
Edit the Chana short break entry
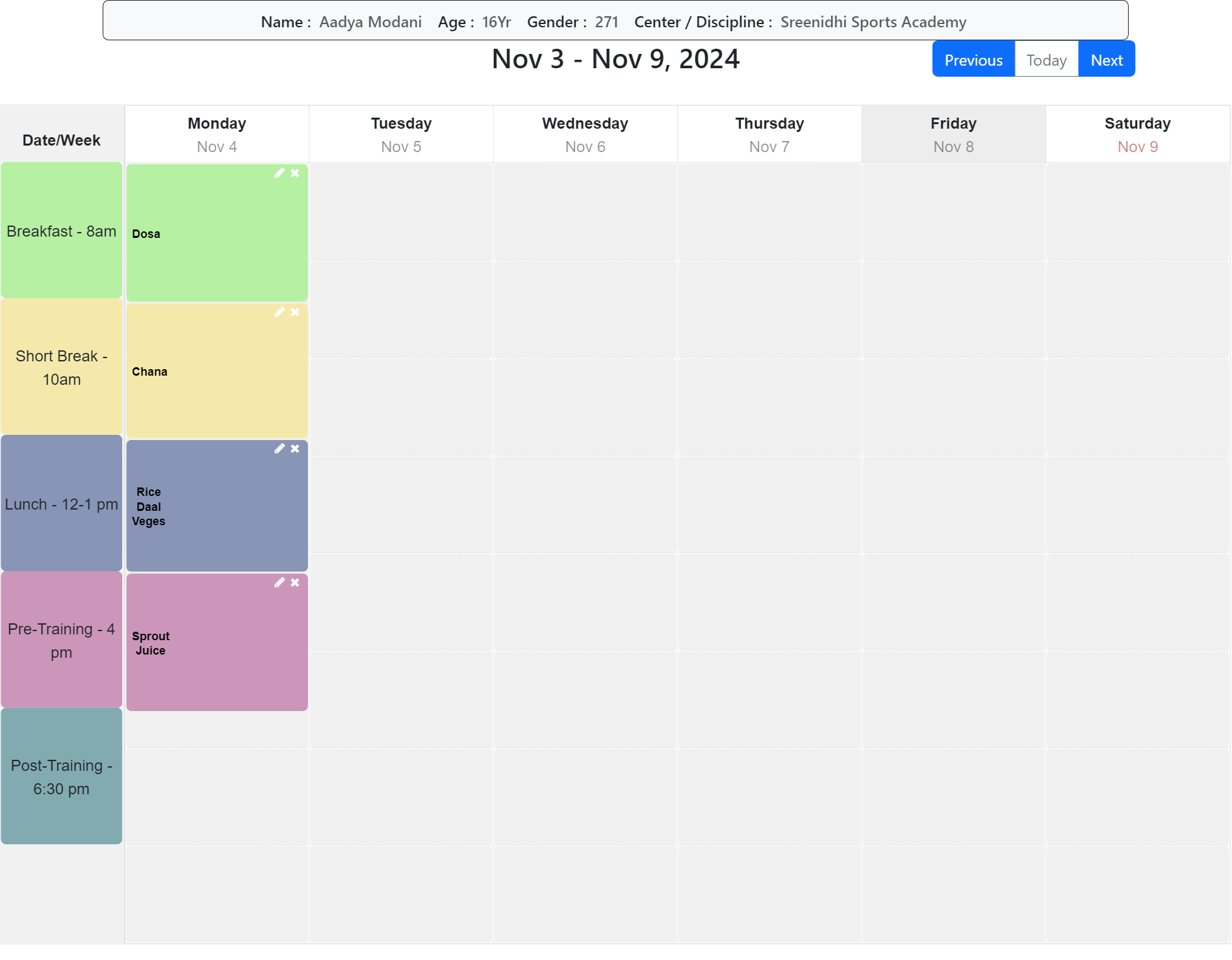tap(279, 313)
